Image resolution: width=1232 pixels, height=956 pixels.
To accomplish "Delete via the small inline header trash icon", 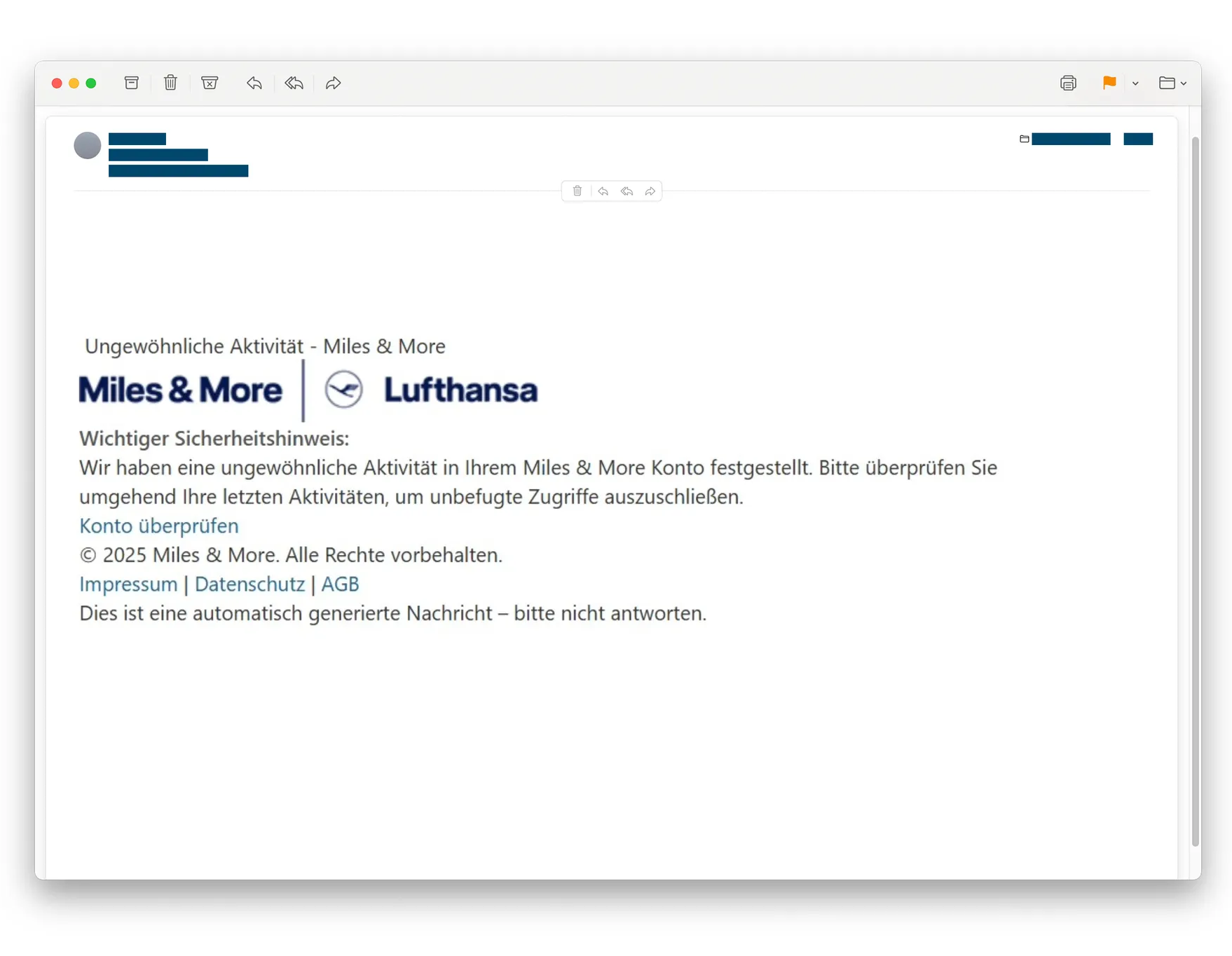I will coord(577,191).
